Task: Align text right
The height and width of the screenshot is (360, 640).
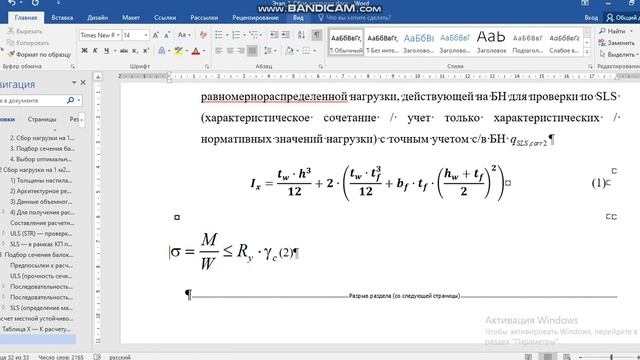Action: (241, 51)
